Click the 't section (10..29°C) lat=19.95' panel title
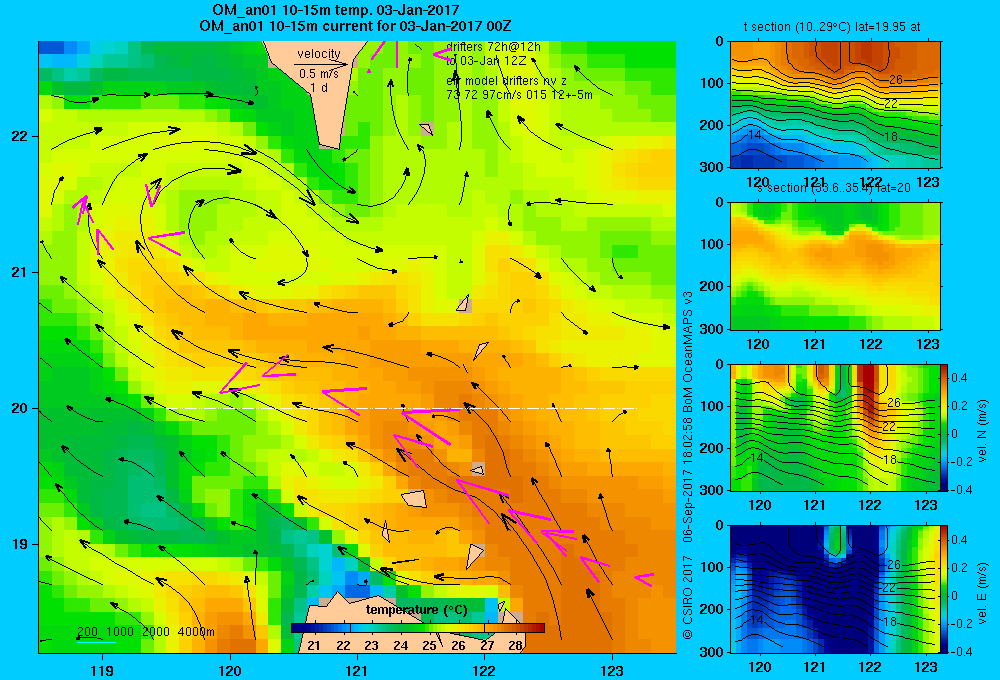 coord(832,27)
